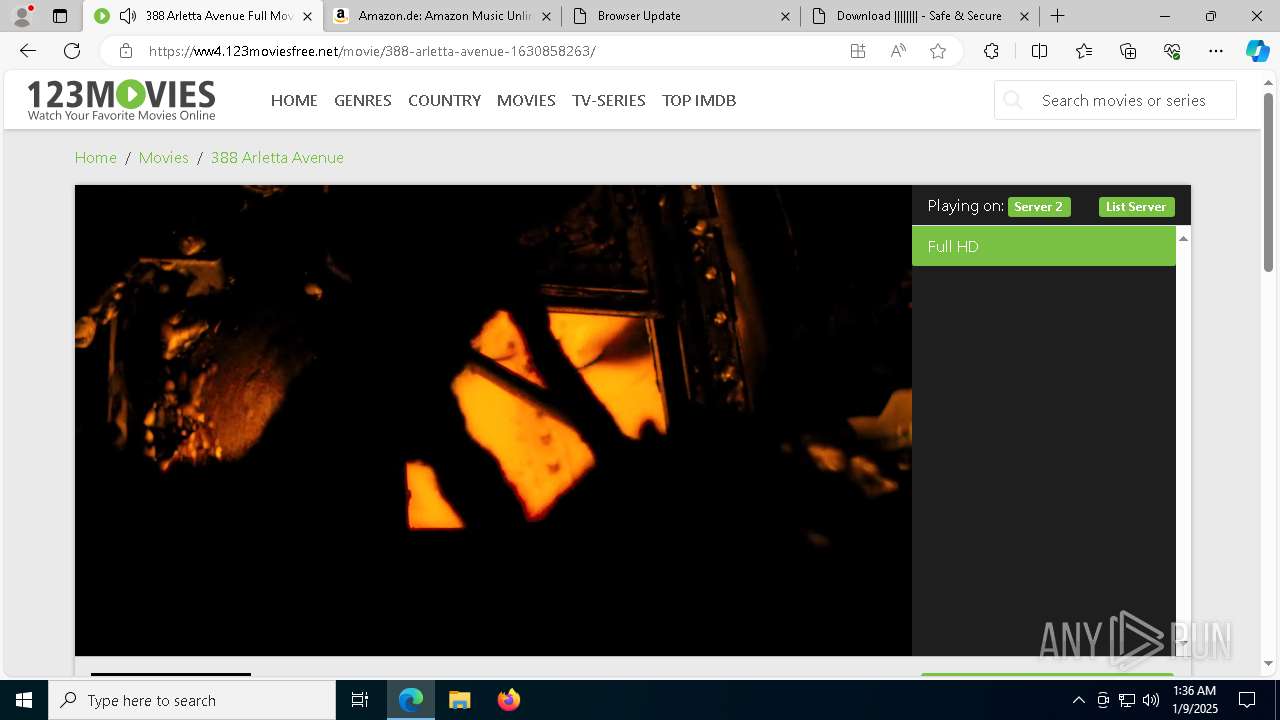Open the Windows Start menu
Screen dimensions: 1280x720
click(x=24, y=700)
